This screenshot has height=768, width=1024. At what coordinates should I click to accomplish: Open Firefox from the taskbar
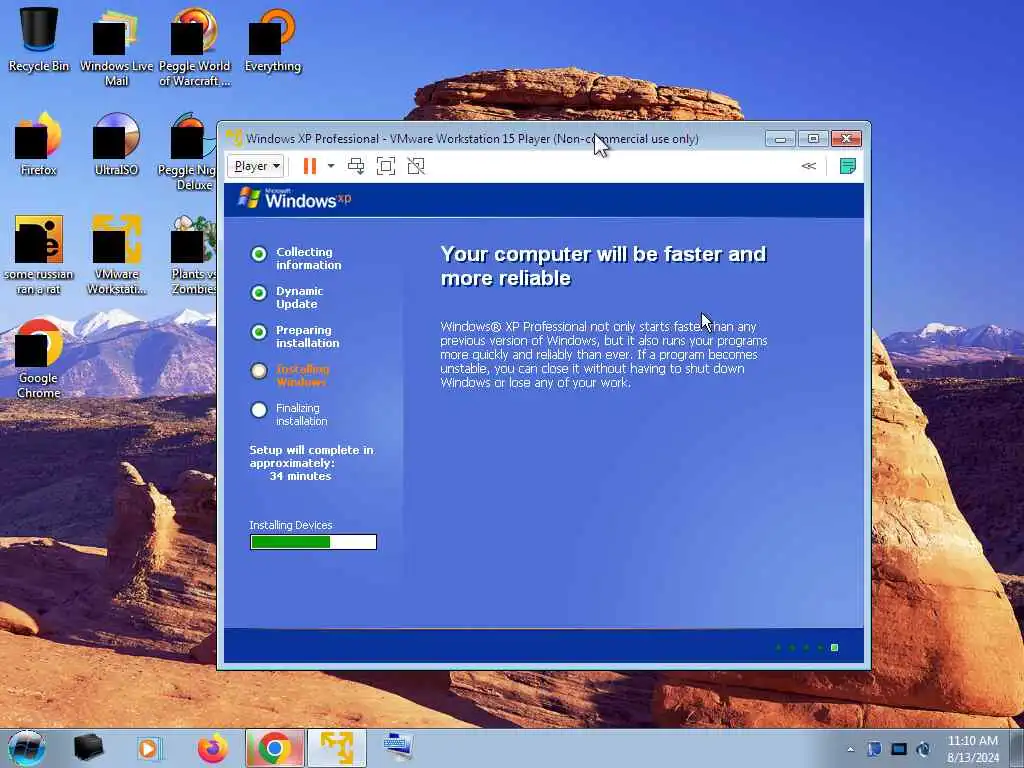tap(212, 748)
